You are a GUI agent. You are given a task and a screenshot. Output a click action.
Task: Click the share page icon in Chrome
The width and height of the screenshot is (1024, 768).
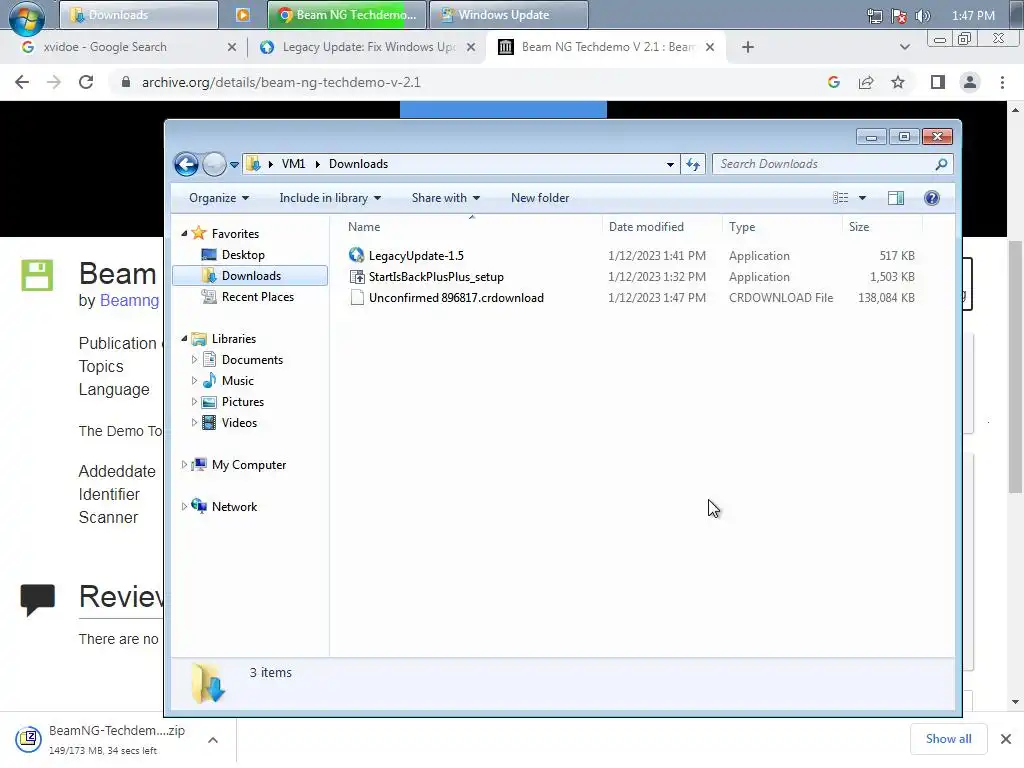coord(866,82)
